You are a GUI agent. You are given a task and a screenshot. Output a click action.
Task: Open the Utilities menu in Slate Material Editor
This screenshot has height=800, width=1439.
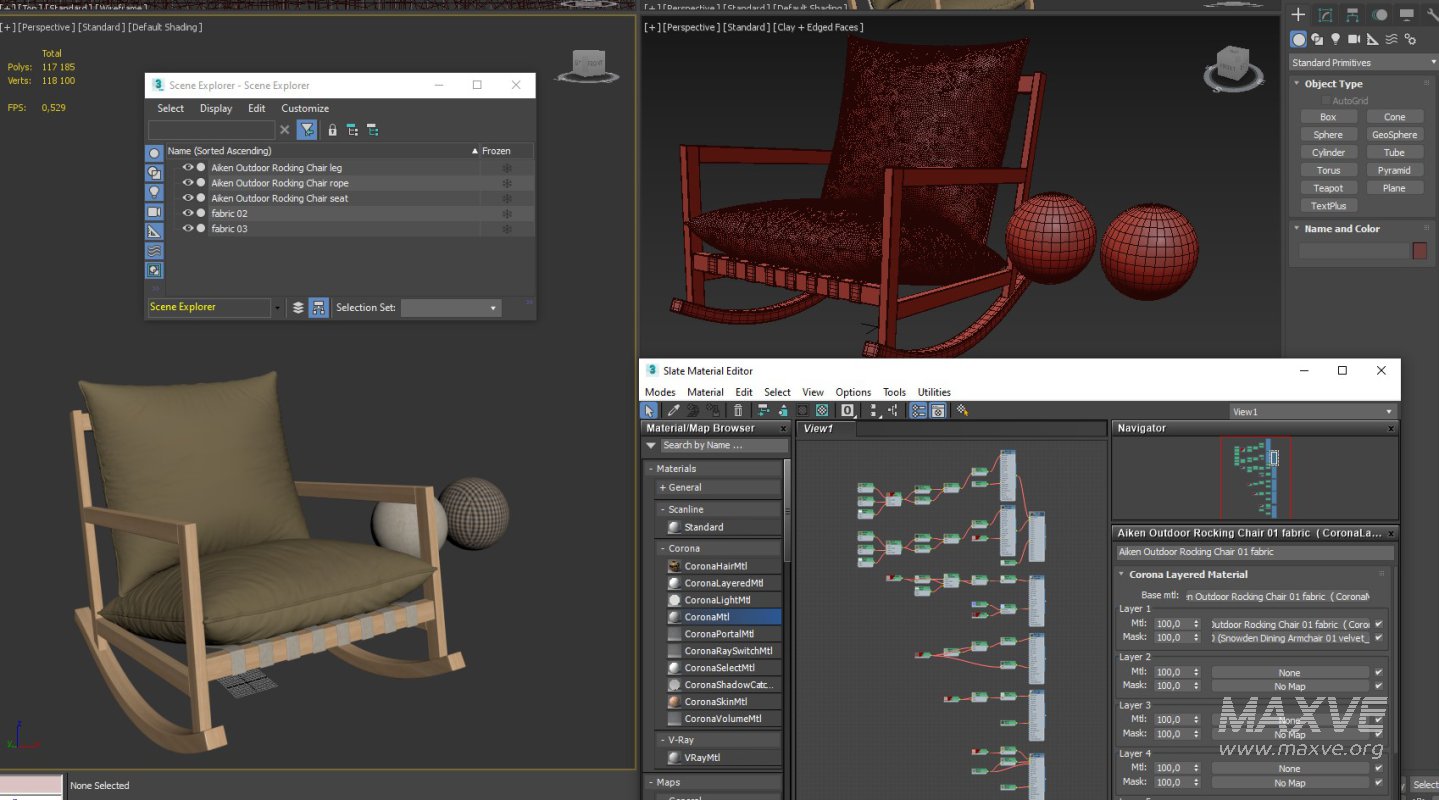coord(933,392)
